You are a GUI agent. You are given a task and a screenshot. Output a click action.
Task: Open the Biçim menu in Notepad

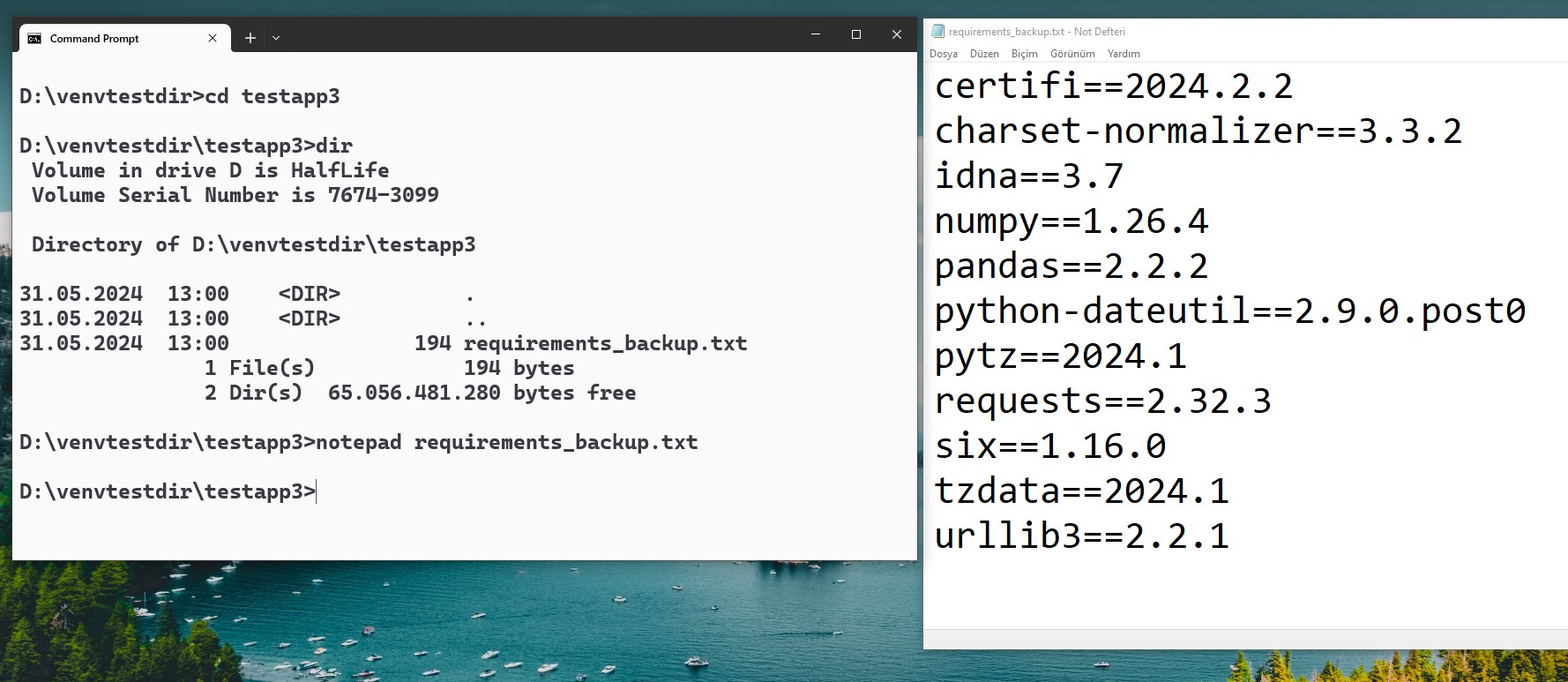coord(1025,54)
